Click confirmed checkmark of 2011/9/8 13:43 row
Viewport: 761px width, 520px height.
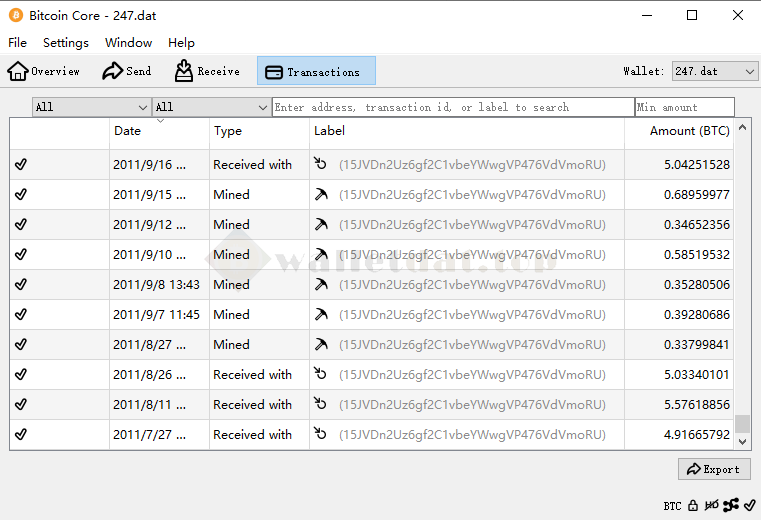click(21, 285)
